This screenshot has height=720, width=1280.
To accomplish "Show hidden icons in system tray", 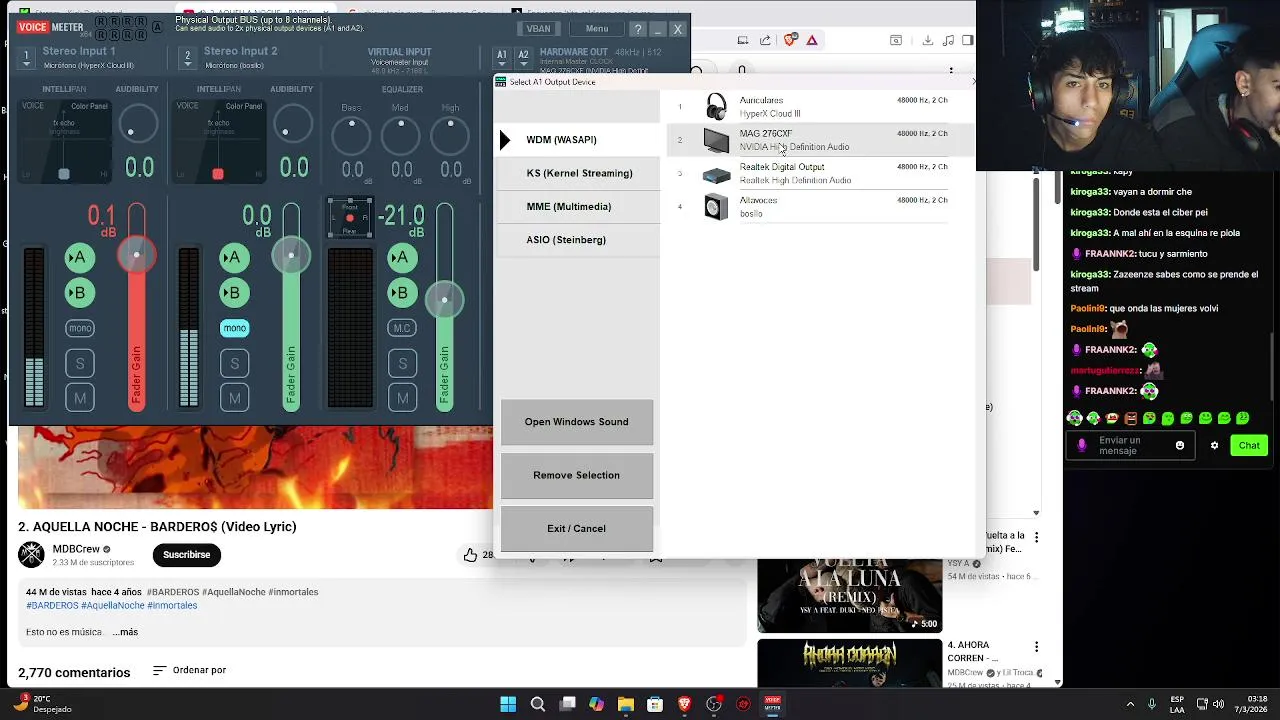I will click(x=1130, y=704).
